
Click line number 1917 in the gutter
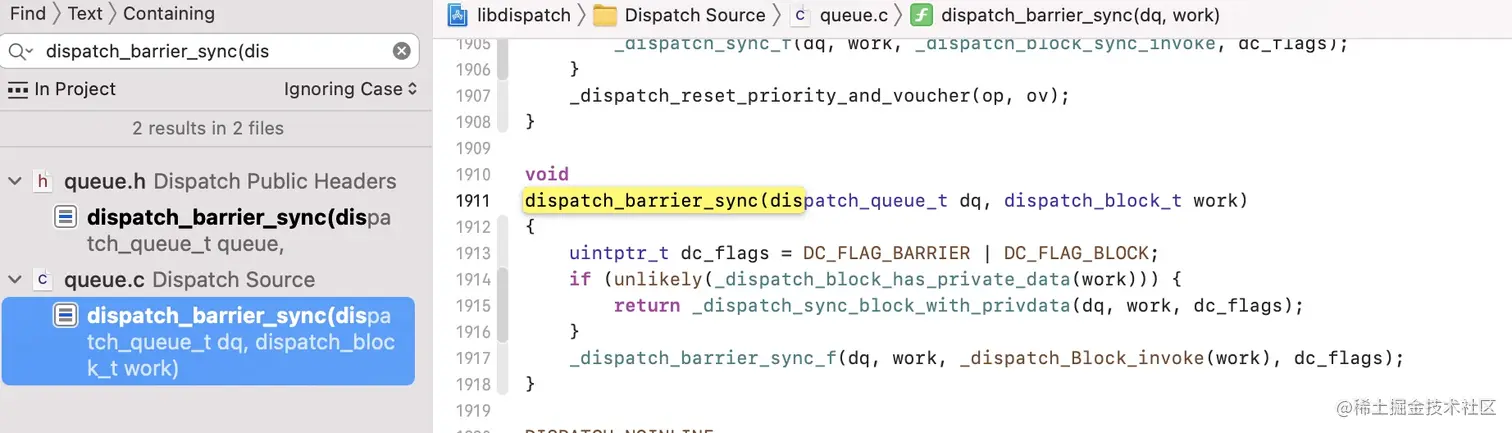click(472, 357)
